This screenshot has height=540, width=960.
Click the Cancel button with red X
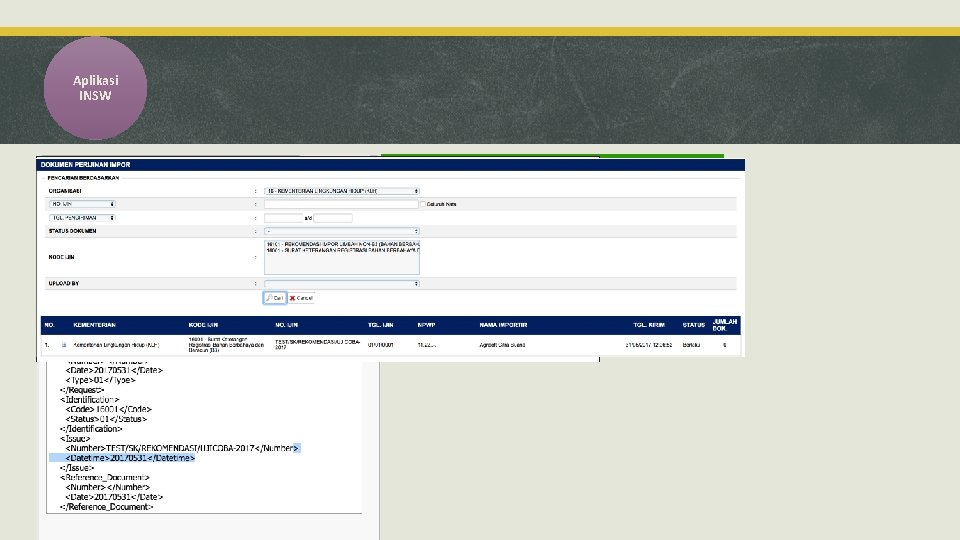pyautogui.click(x=301, y=298)
